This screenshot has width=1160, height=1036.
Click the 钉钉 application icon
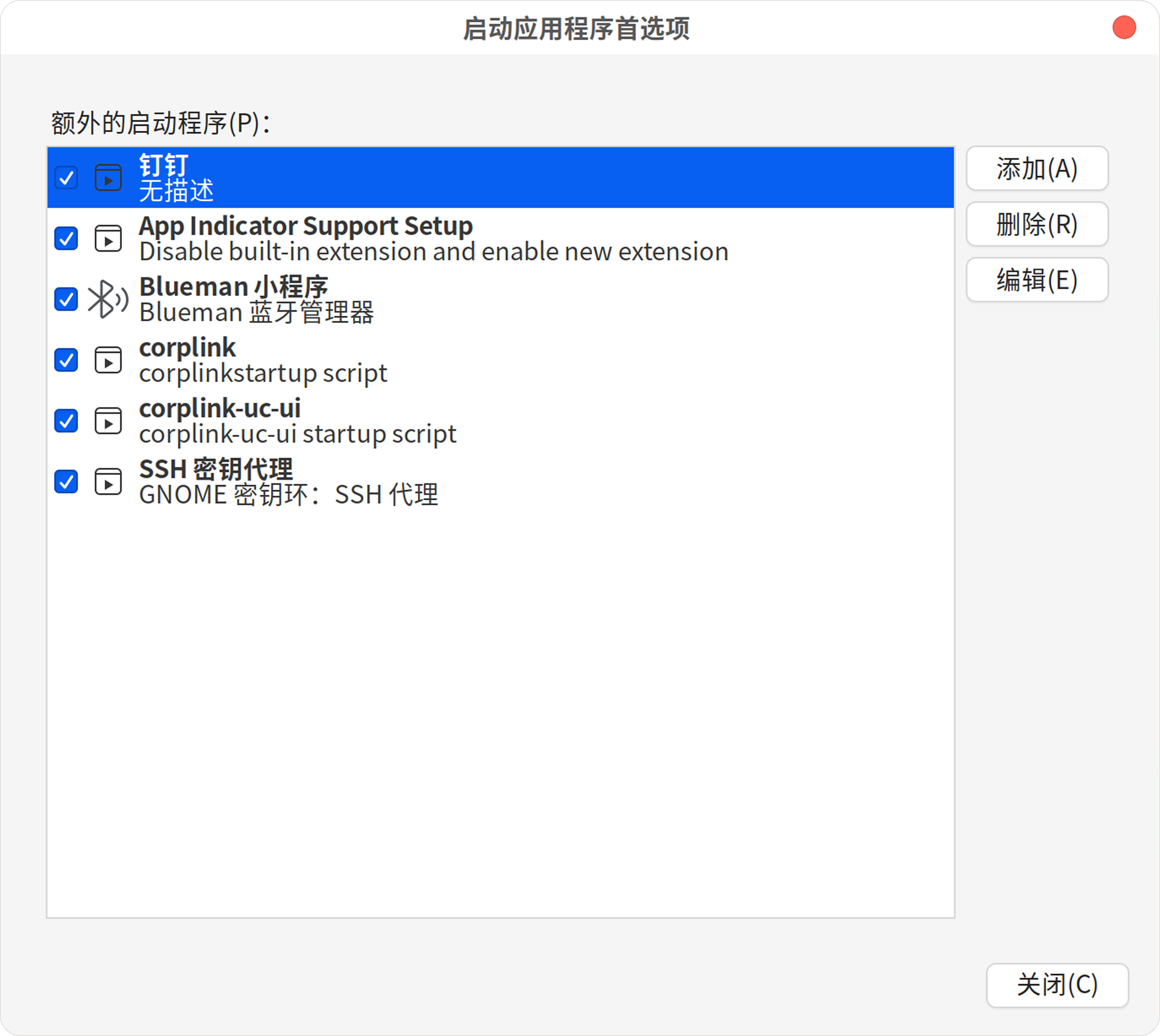(x=108, y=178)
